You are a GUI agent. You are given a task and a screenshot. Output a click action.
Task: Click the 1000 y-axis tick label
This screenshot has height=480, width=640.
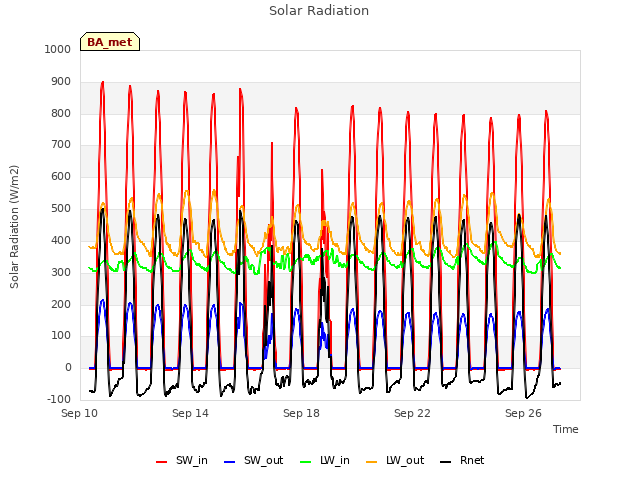[x=58, y=49]
